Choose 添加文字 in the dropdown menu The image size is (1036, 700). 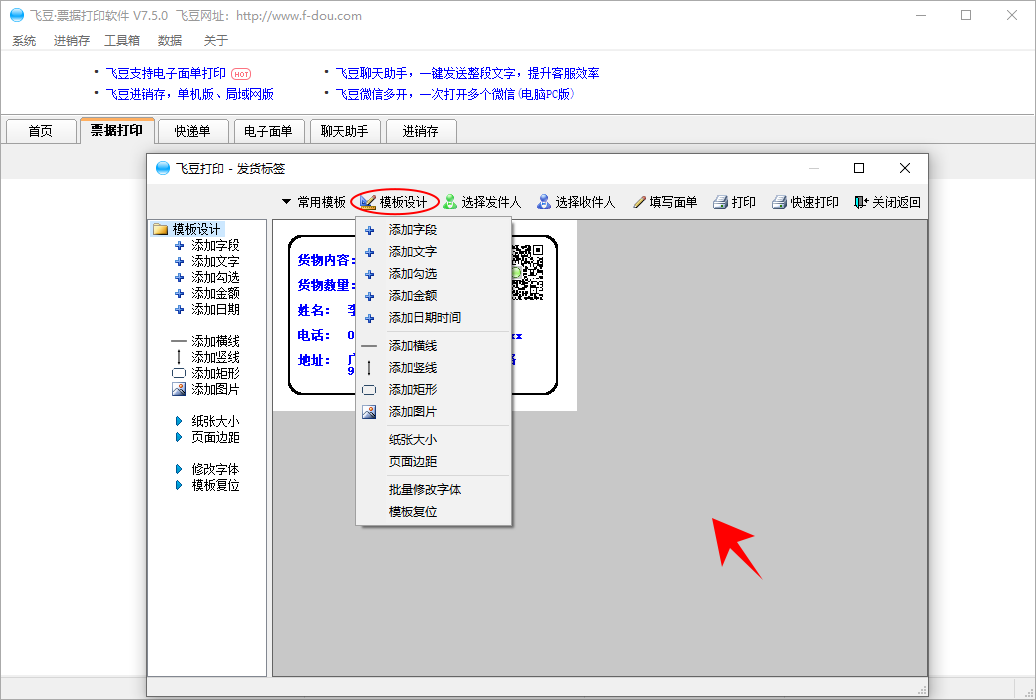coord(433,252)
